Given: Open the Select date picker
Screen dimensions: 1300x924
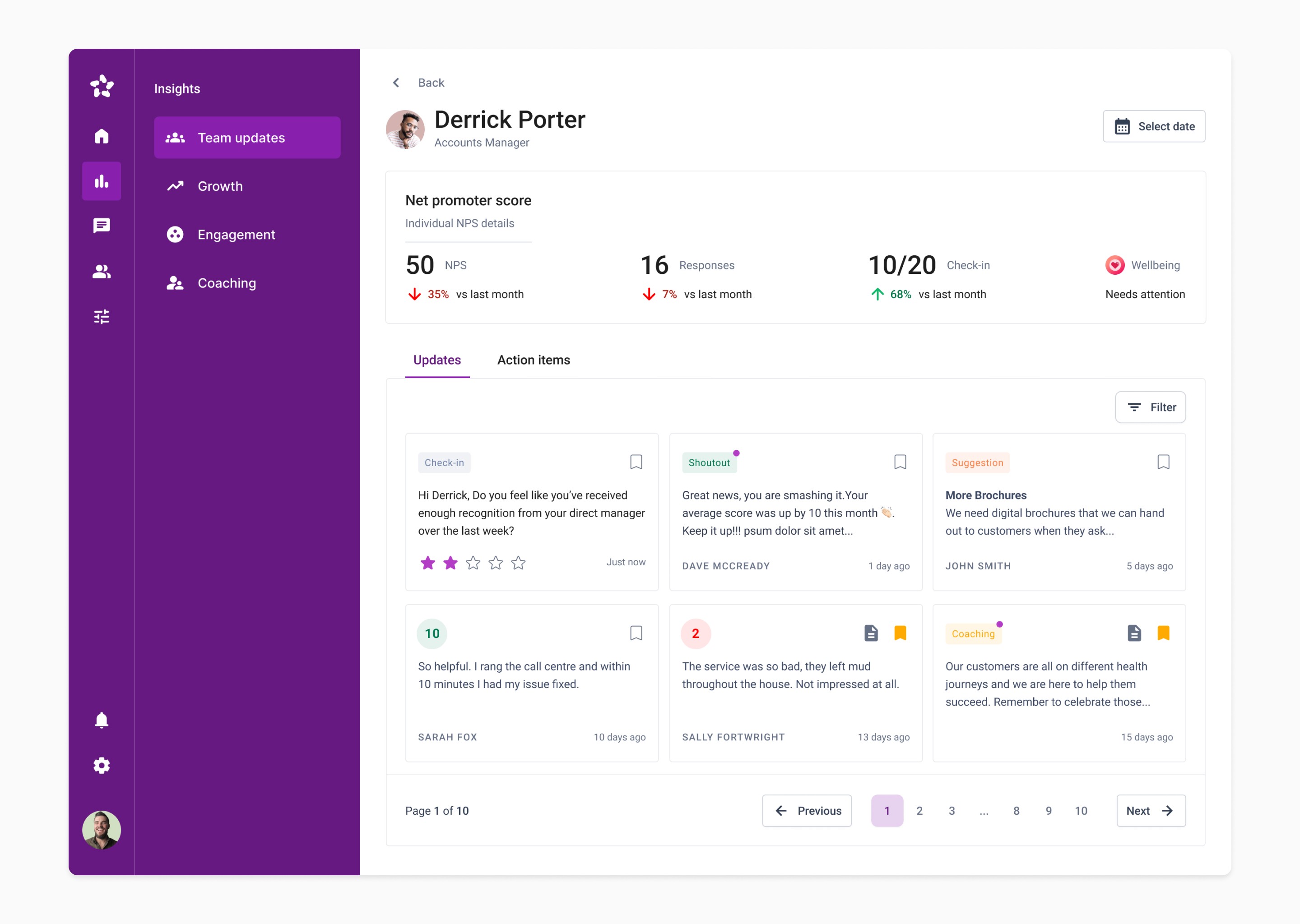Looking at the screenshot, I should (1154, 126).
